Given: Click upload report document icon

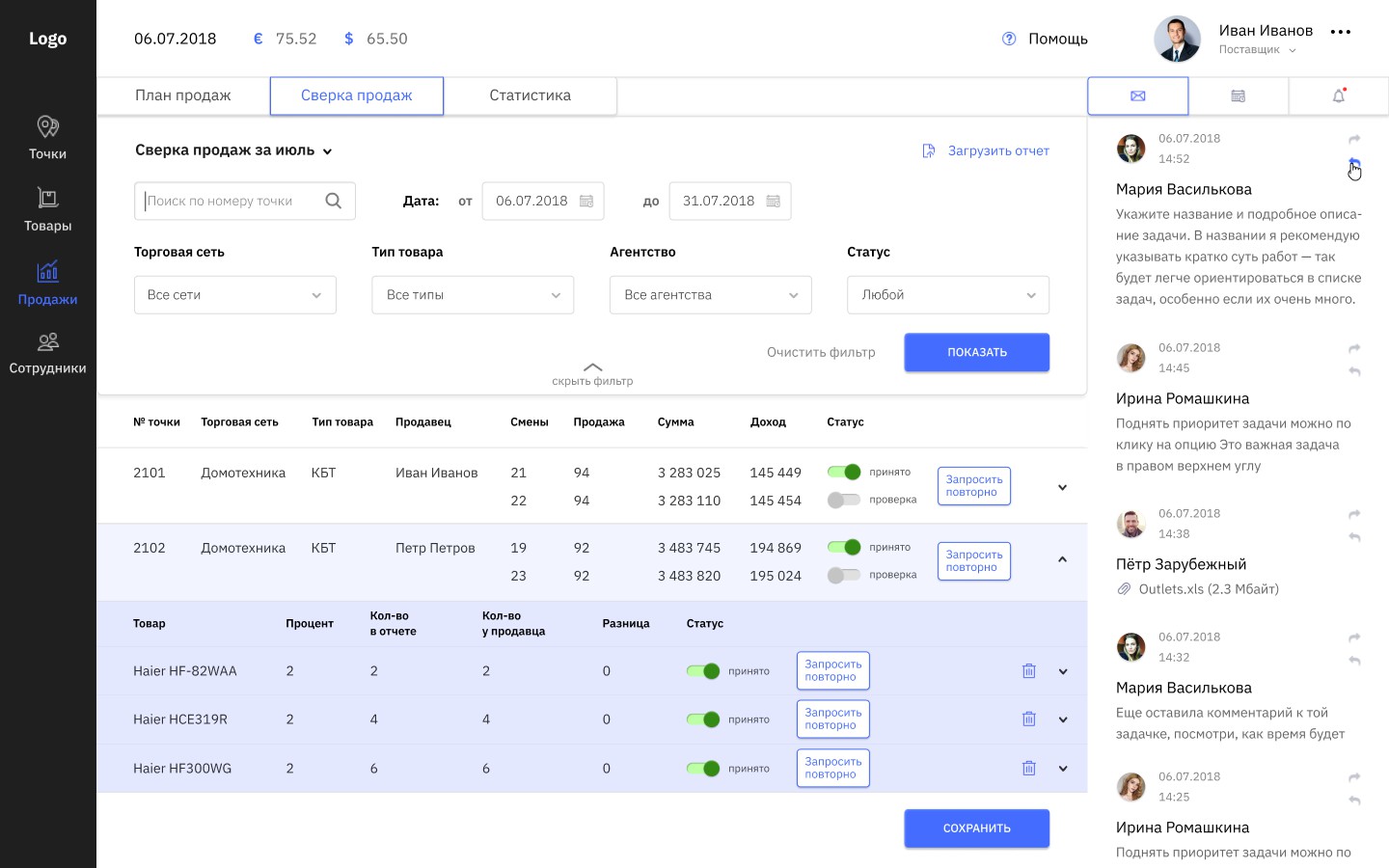Looking at the screenshot, I should tap(929, 150).
